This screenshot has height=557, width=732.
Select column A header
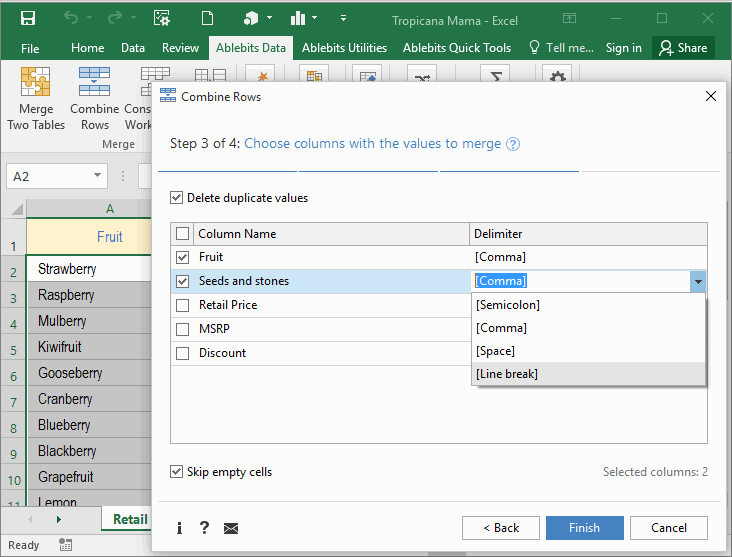pos(89,208)
